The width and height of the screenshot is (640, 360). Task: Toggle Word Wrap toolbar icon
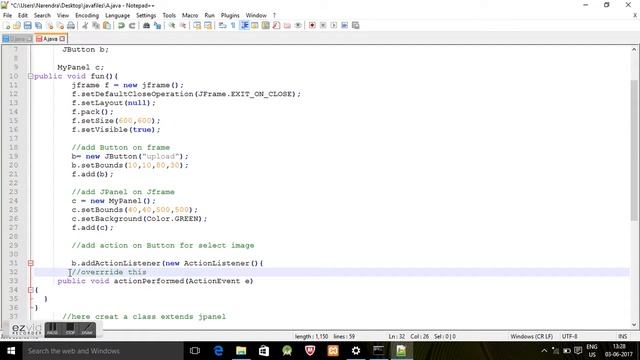click(x=222, y=25)
